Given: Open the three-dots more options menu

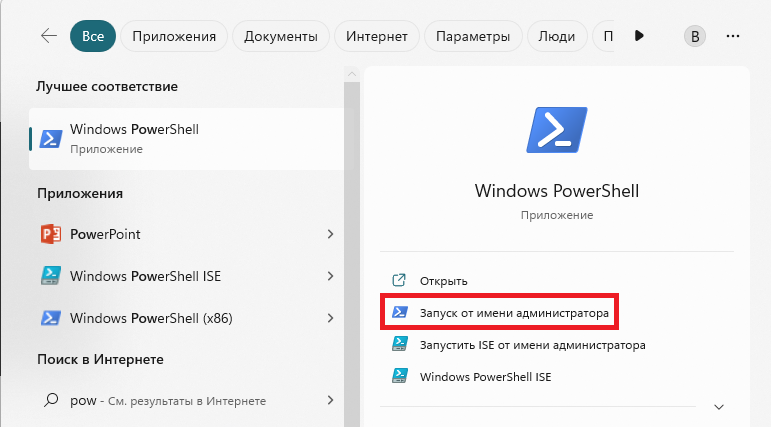Looking at the screenshot, I should point(733,36).
